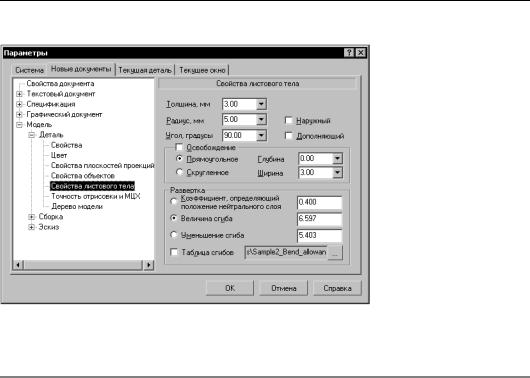Confirm settings with OK button
Screen dimensions: 530x378
coord(230,288)
